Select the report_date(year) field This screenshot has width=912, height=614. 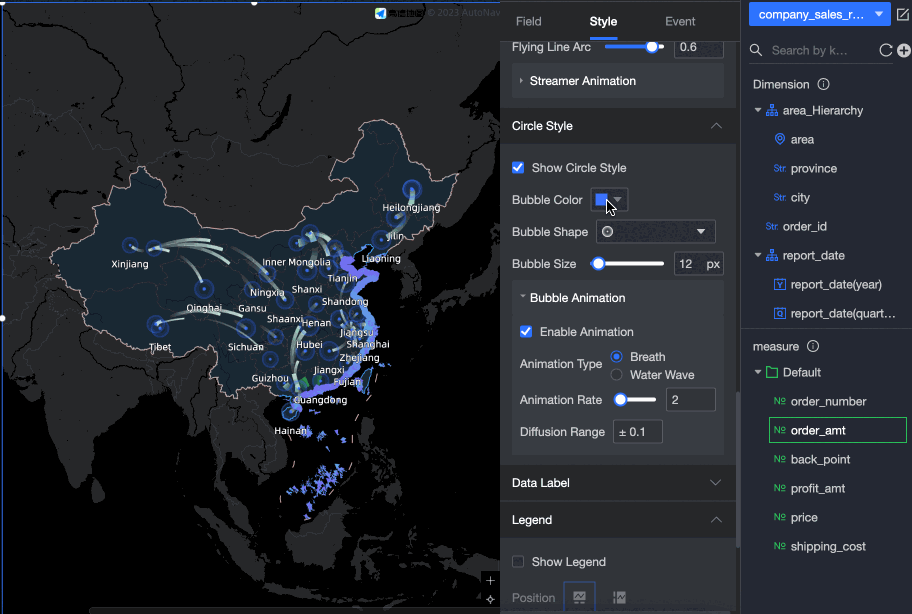point(836,284)
